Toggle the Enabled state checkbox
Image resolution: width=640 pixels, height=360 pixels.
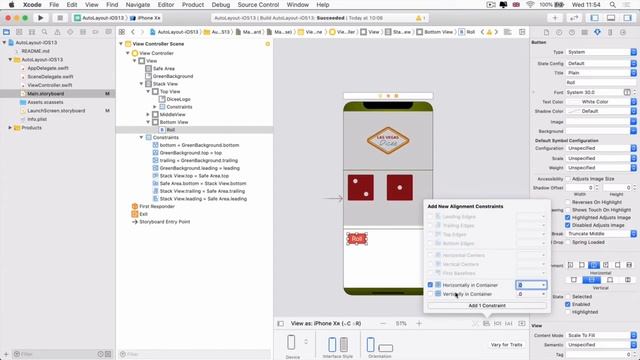click(568, 304)
